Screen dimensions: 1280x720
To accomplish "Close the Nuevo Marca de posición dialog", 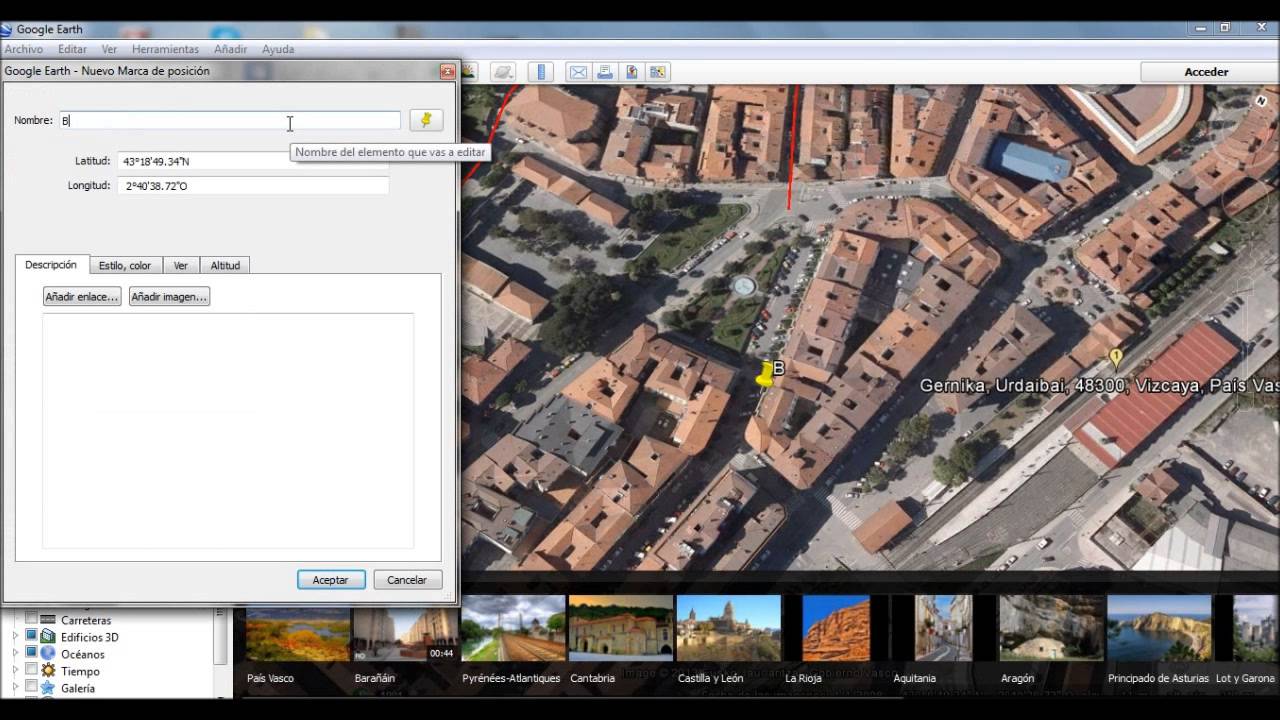I will [447, 71].
